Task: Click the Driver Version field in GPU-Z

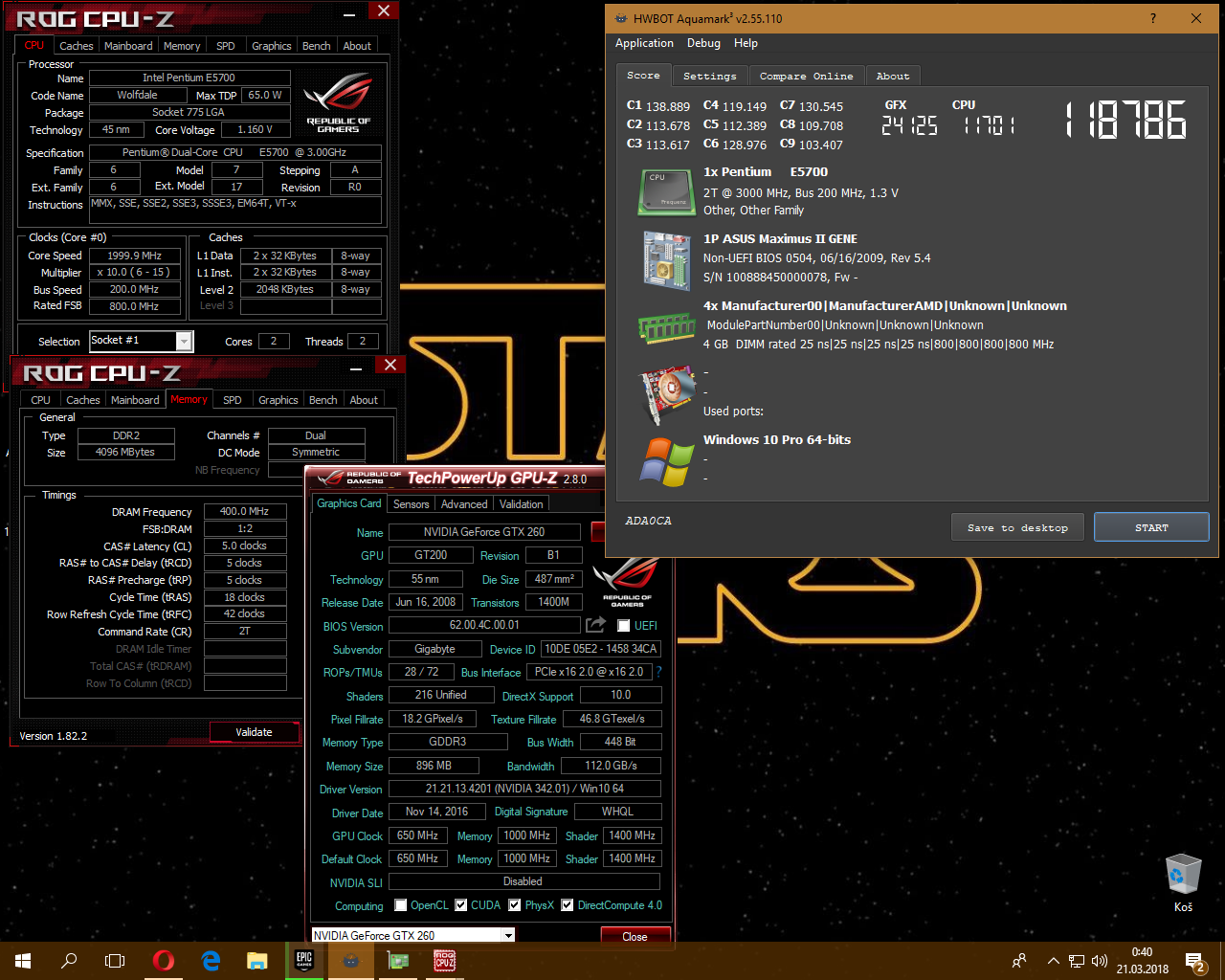Action: point(524,789)
